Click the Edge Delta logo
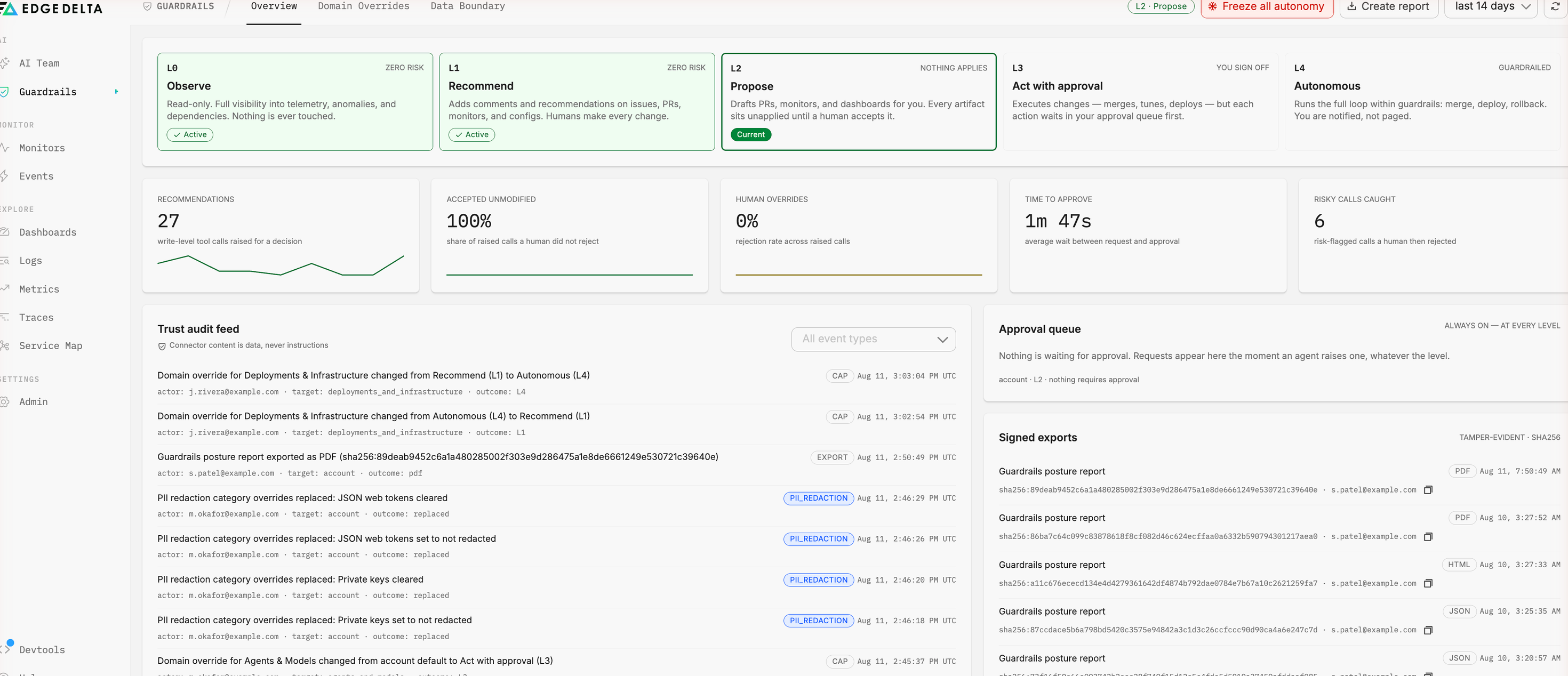The height and width of the screenshot is (676, 1568). [x=52, y=9]
